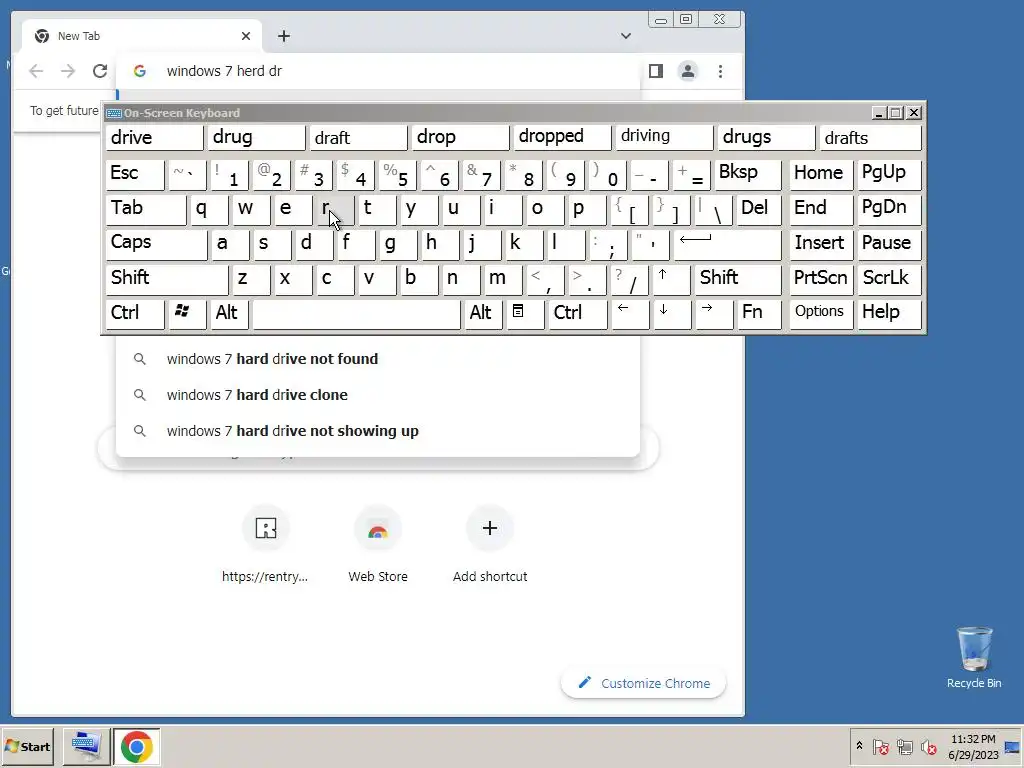
Task: Toggle the right Ctrl key
Action: 577,313
